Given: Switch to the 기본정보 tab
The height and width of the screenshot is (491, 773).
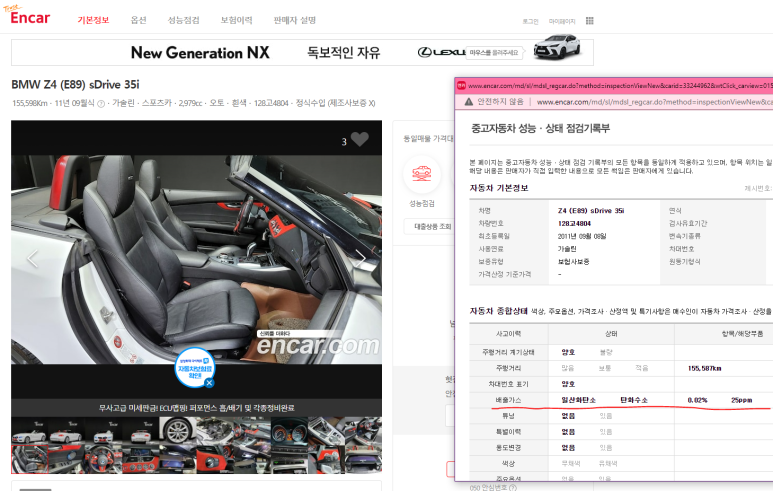Looking at the screenshot, I should 93,20.
